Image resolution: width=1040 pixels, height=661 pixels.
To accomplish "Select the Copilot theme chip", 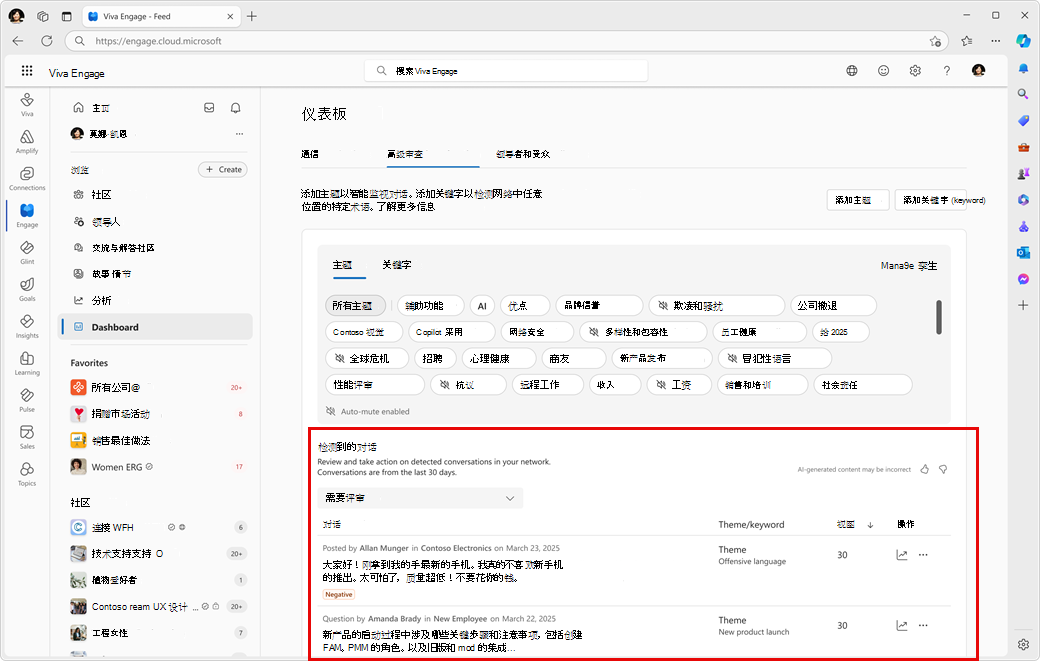I will tap(451, 332).
